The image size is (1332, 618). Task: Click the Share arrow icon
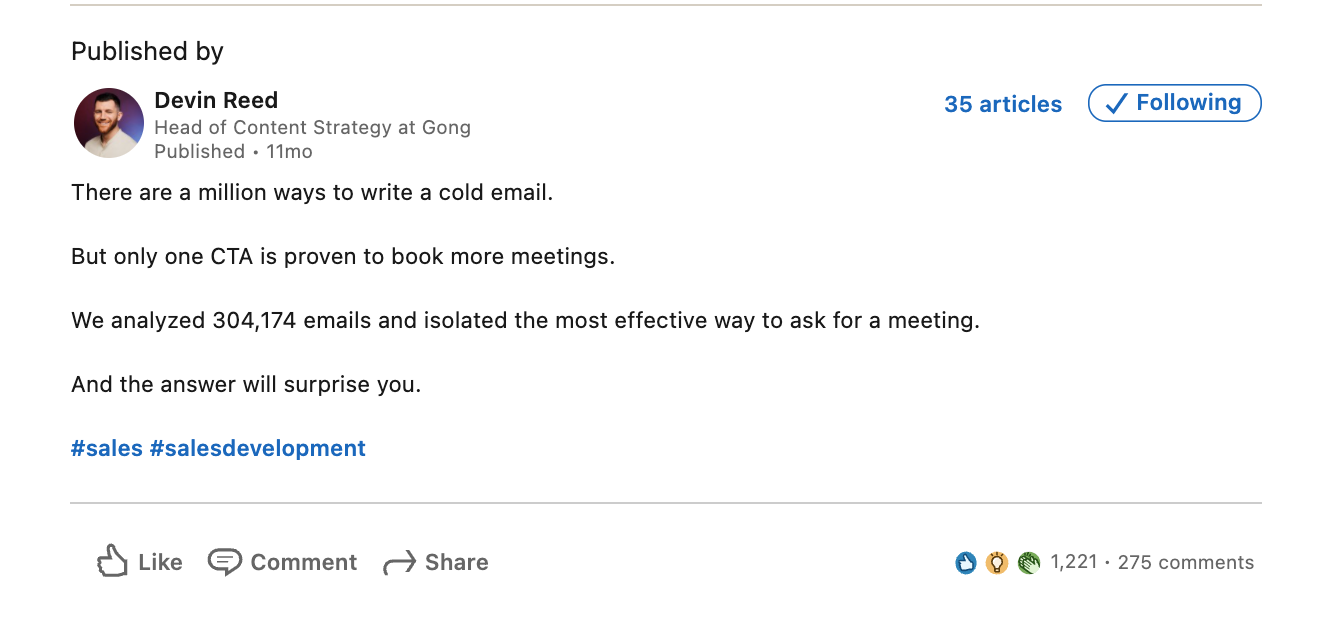pyautogui.click(x=399, y=563)
